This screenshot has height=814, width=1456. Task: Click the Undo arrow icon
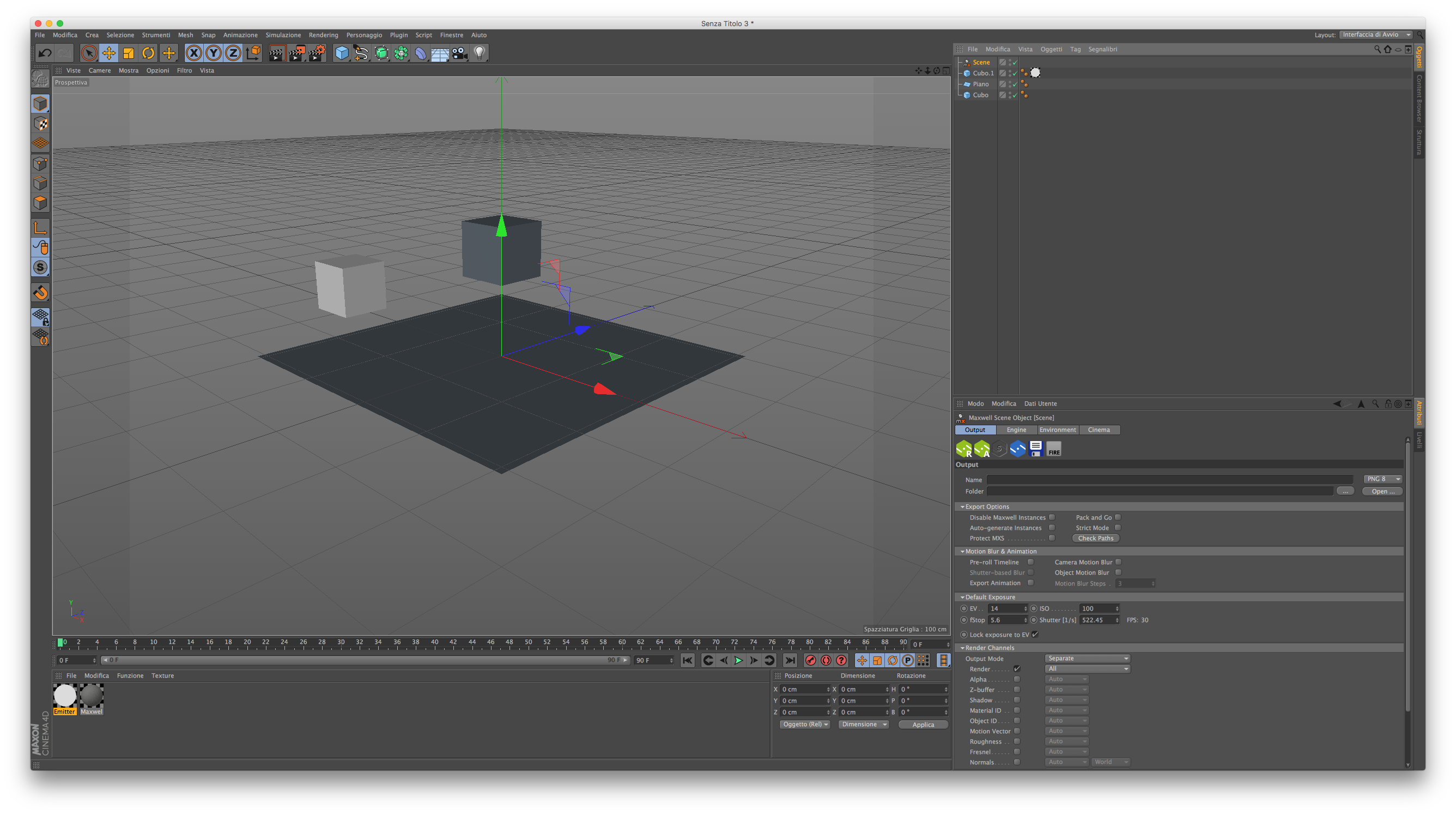[x=45, y=53]
